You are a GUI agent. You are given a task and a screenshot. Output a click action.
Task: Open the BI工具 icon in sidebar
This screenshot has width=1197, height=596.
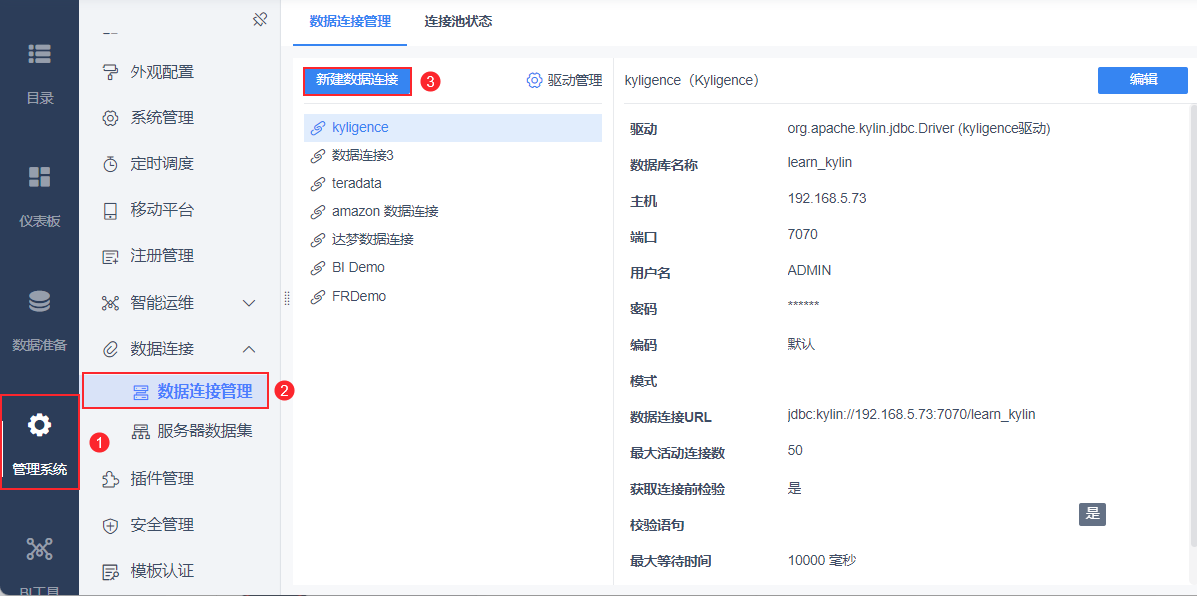[39, 549]
